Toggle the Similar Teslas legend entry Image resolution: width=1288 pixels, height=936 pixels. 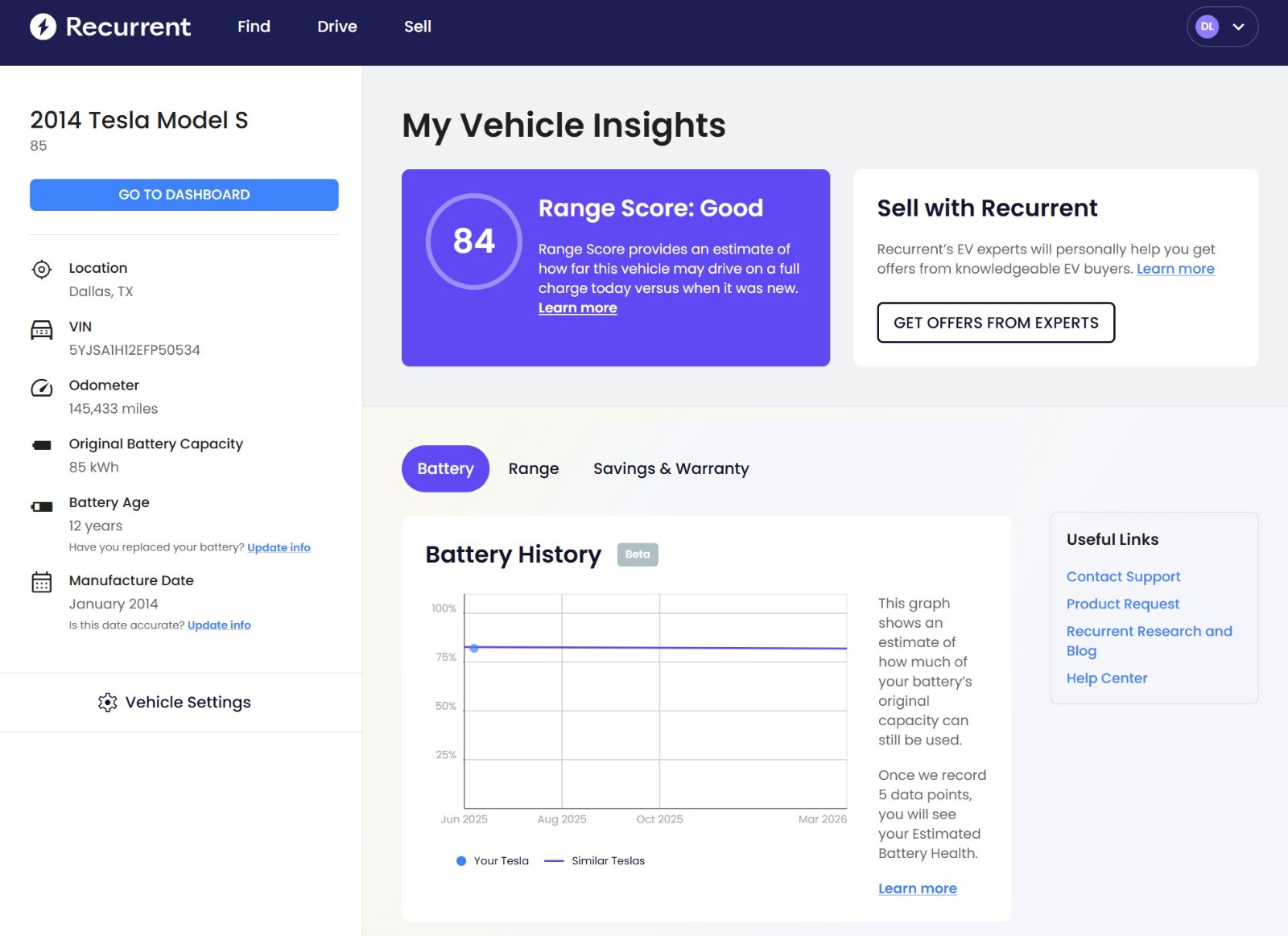point(596,861)
